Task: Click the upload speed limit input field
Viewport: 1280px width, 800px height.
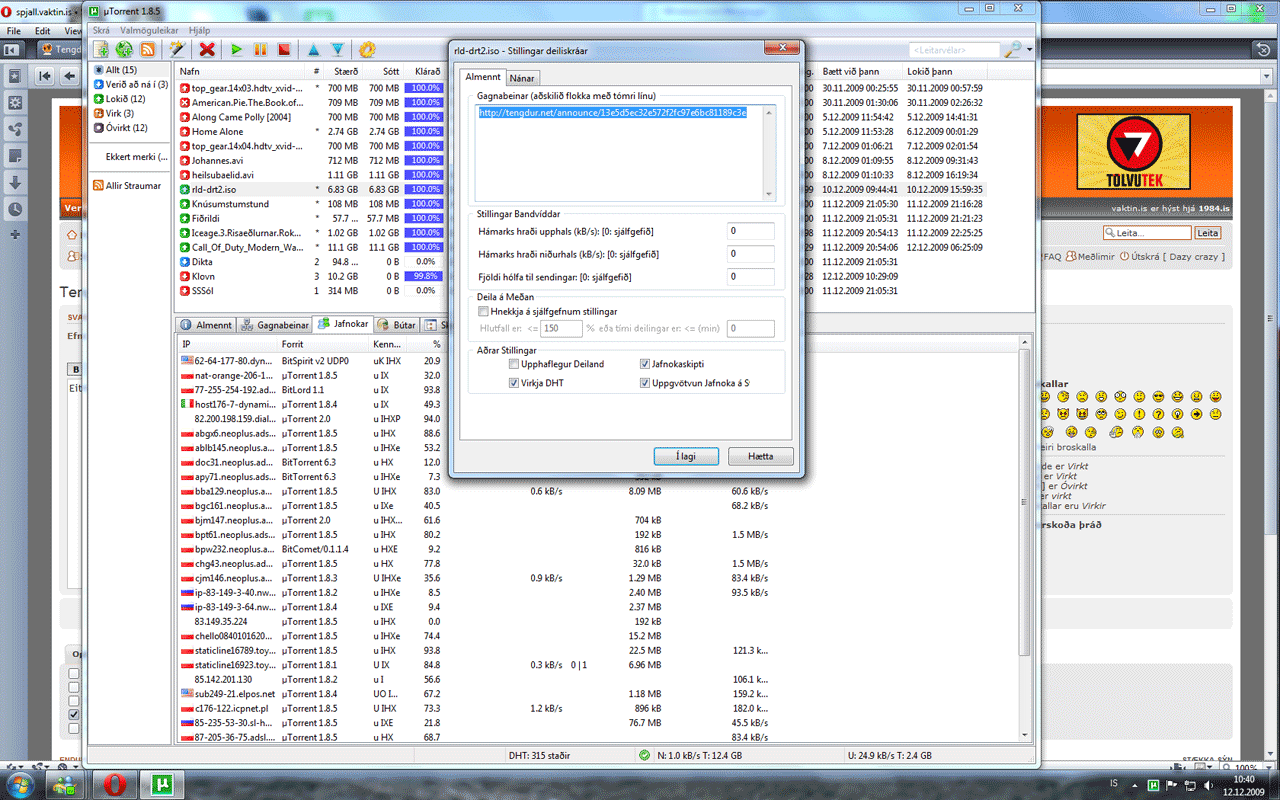Action: [750, 231]
